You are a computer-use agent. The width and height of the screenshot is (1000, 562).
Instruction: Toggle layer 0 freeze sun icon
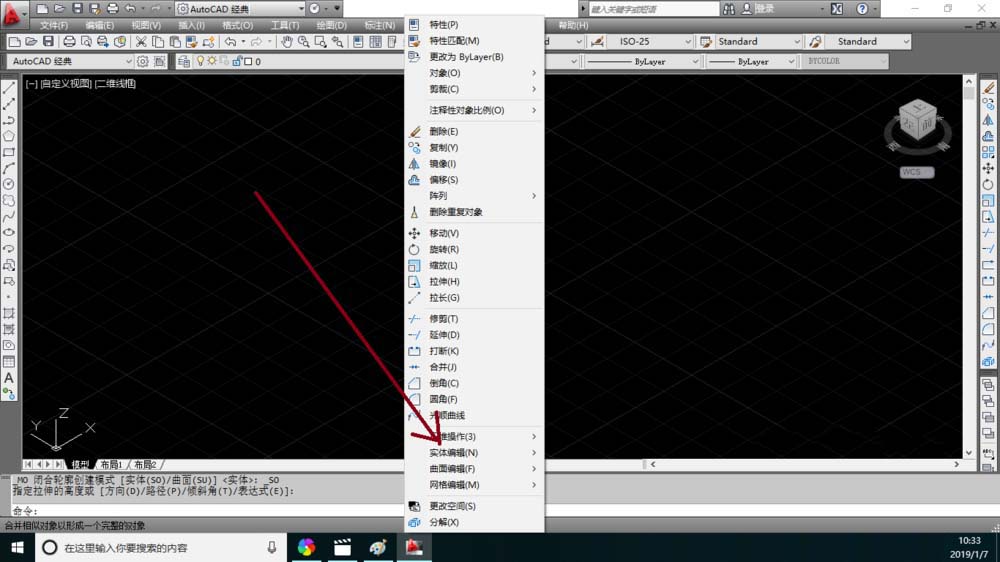pyautogui.click(x=212, y=61)
